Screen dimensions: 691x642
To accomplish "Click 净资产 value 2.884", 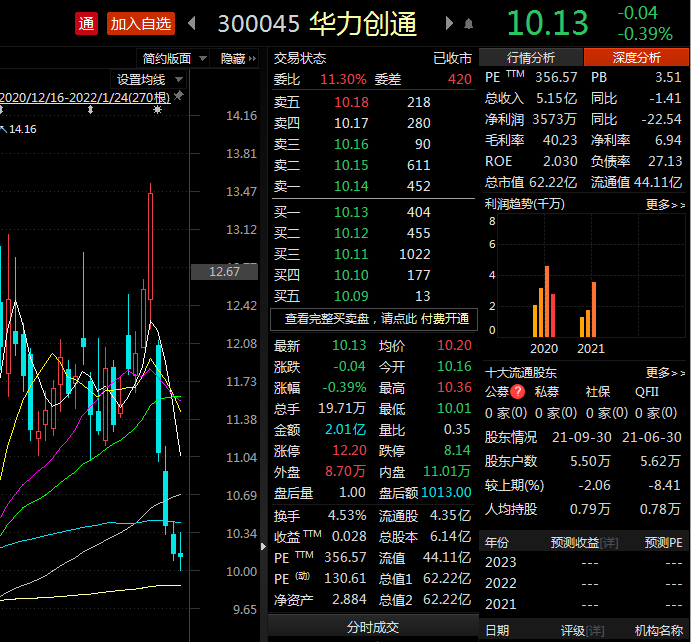I will 349,599.
